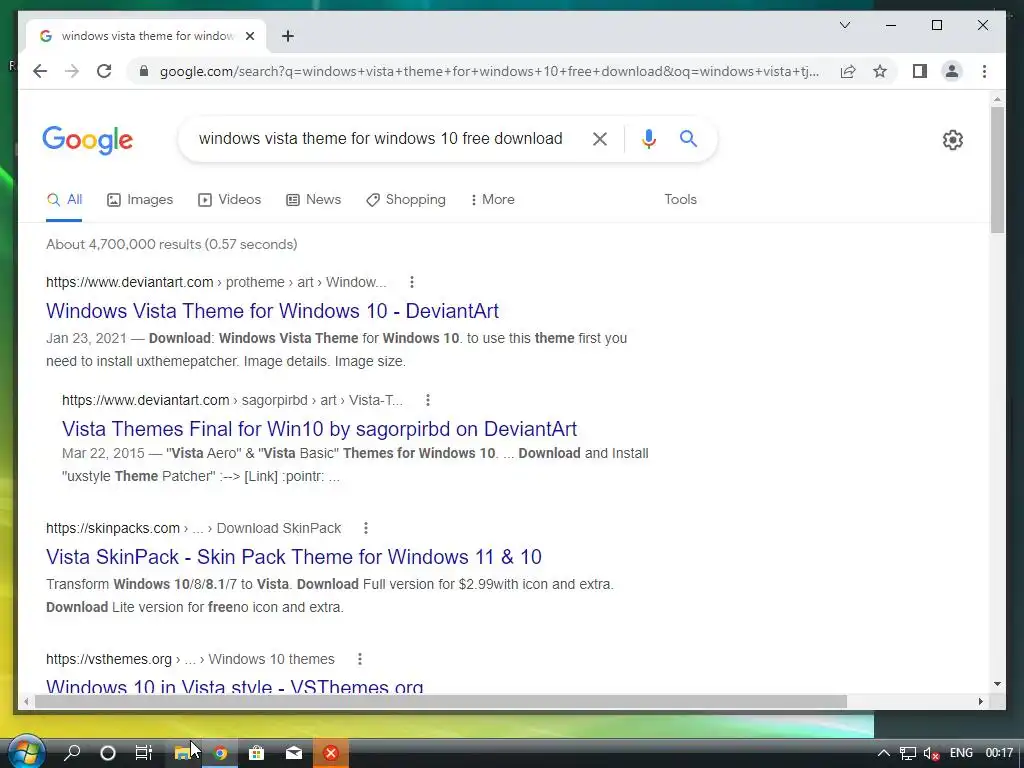The image size is (1024, 768).
Task: Change ENG input language
Action: pos(961,753)
